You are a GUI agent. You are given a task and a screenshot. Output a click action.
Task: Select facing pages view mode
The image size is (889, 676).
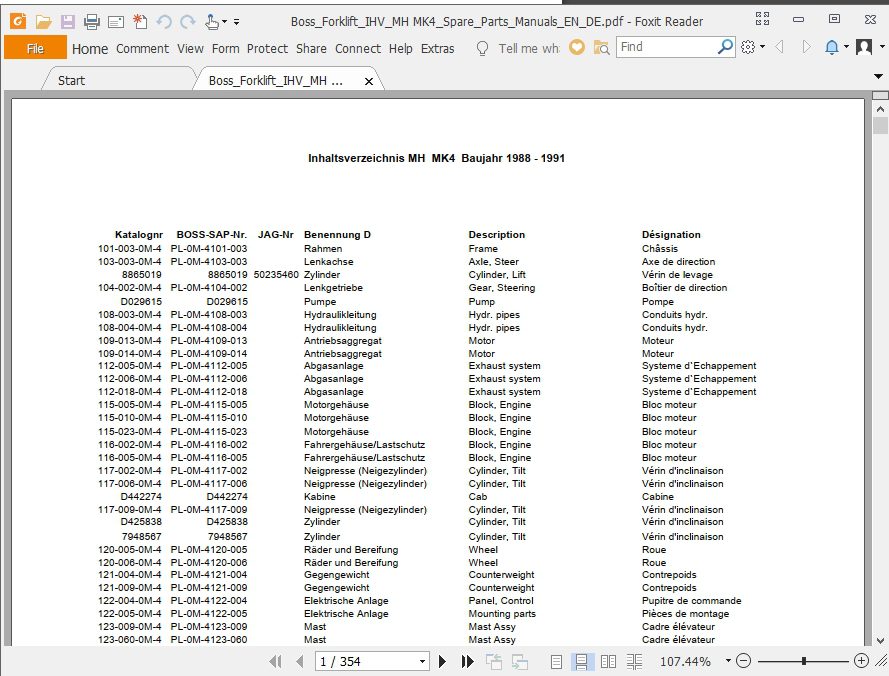click(x=608, y=661)
